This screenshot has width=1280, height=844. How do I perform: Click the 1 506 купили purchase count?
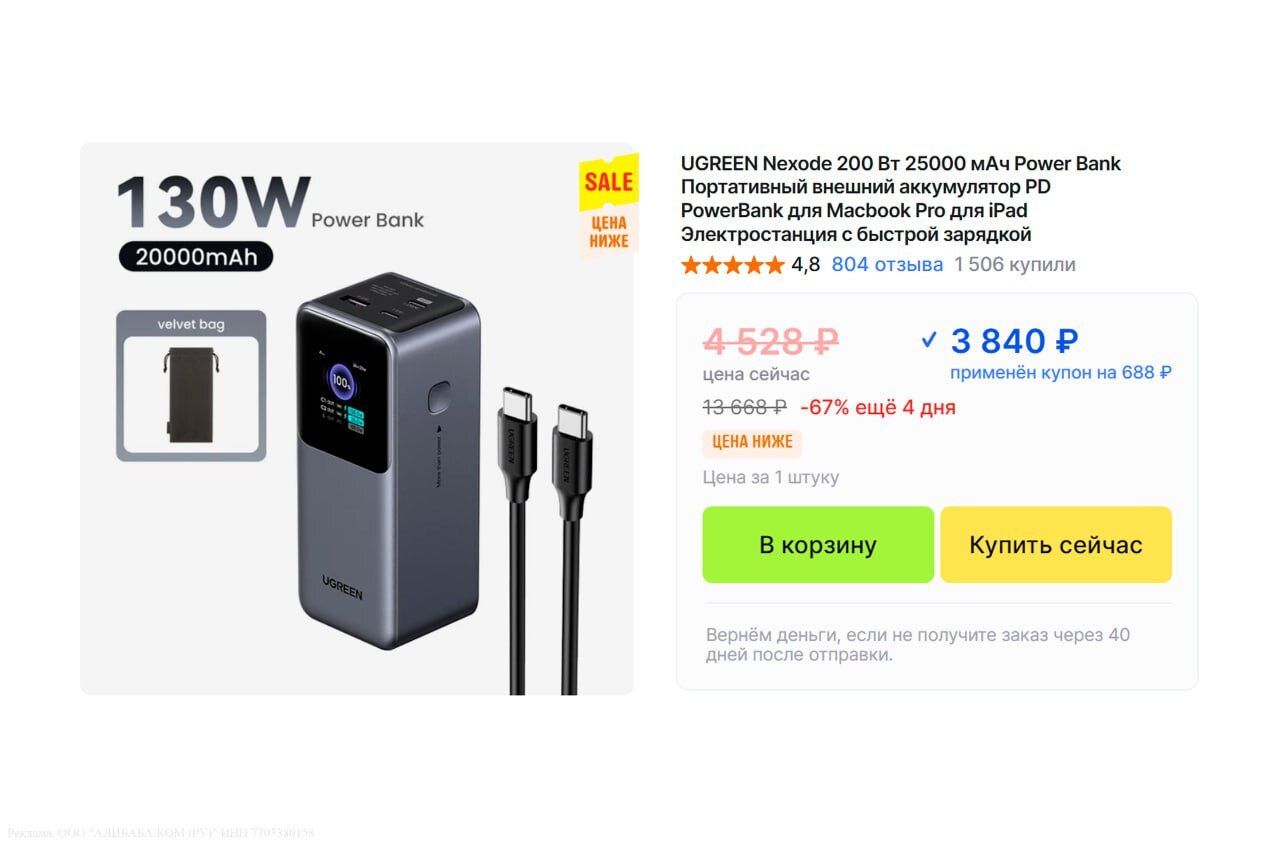(1015, 265)
